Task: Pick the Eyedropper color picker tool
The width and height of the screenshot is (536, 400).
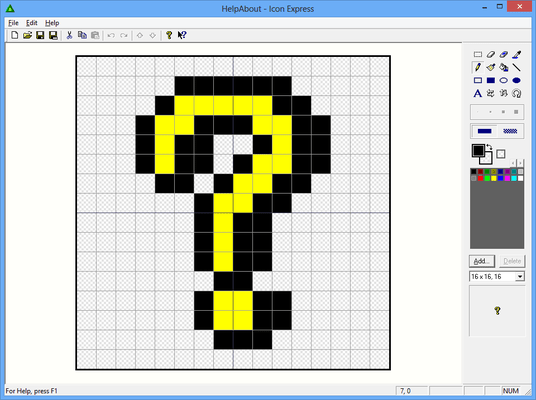Action: [x=517, y=54]
